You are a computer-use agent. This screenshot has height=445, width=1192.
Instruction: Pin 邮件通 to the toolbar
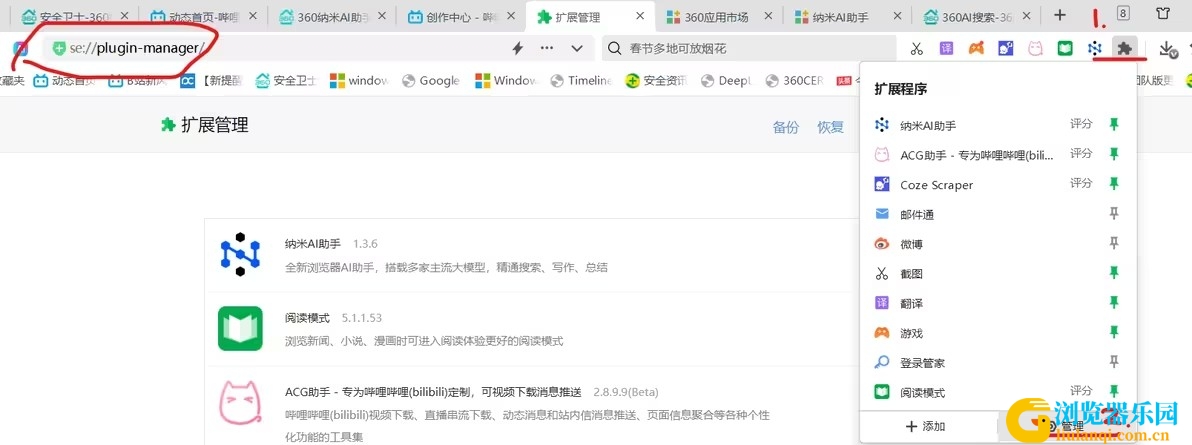(1114, 214)
